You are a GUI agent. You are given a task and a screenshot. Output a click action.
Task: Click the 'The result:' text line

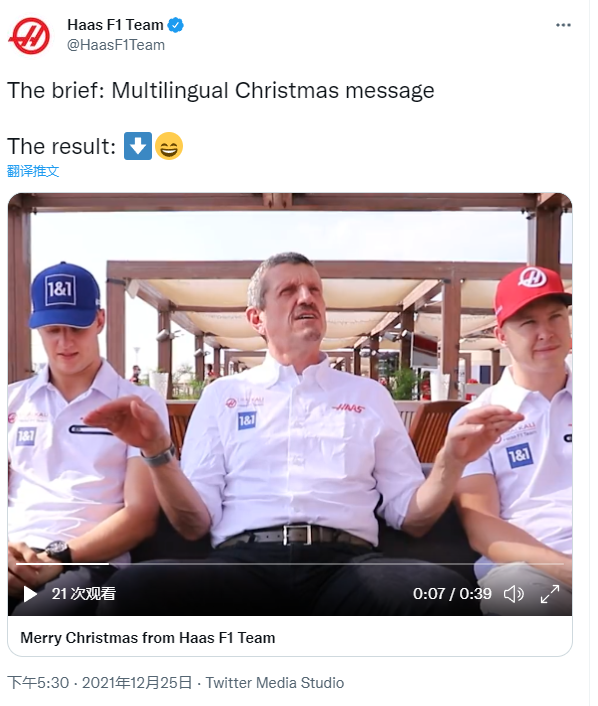(62, 146)
